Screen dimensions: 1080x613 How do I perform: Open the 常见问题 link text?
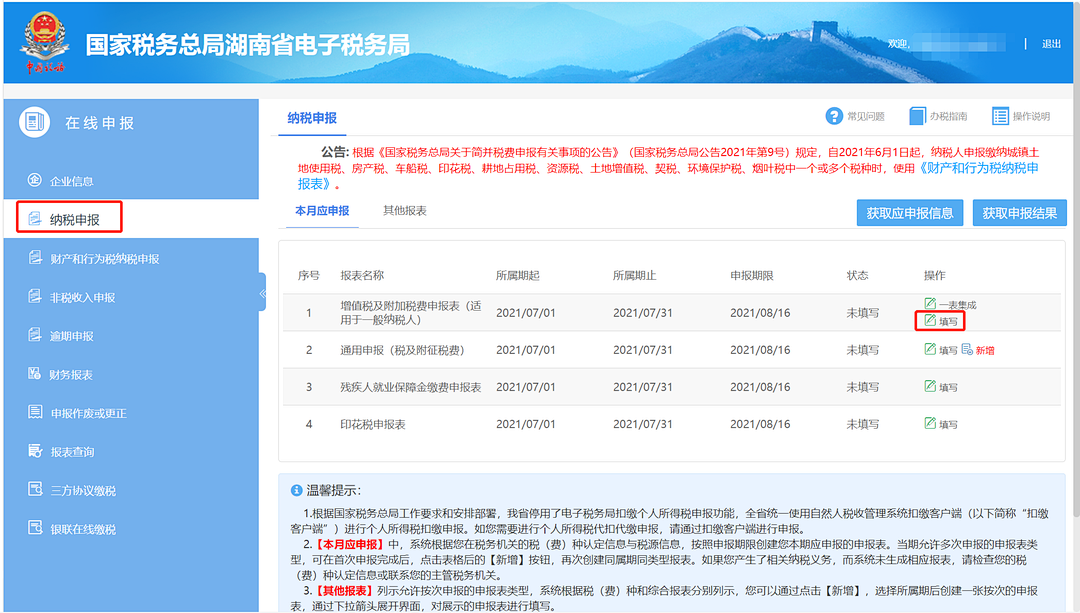click(866, 116)
